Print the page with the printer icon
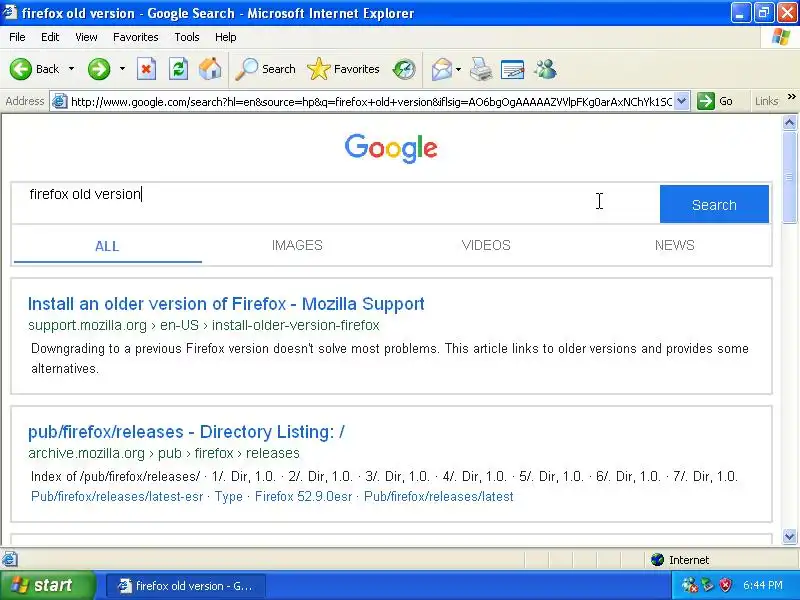 click(481, 69)
